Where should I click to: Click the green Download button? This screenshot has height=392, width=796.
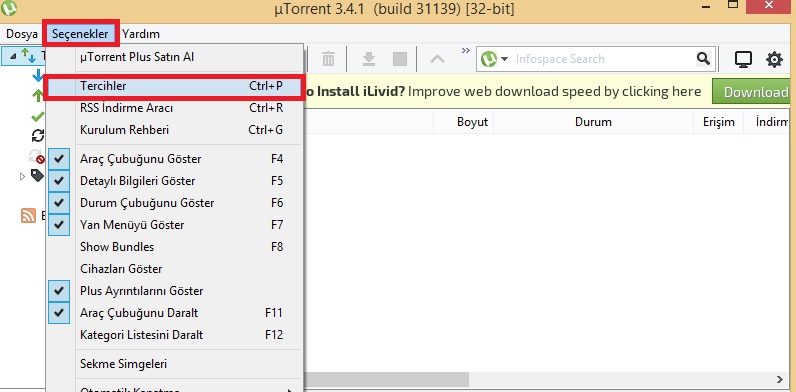[754, 92]
